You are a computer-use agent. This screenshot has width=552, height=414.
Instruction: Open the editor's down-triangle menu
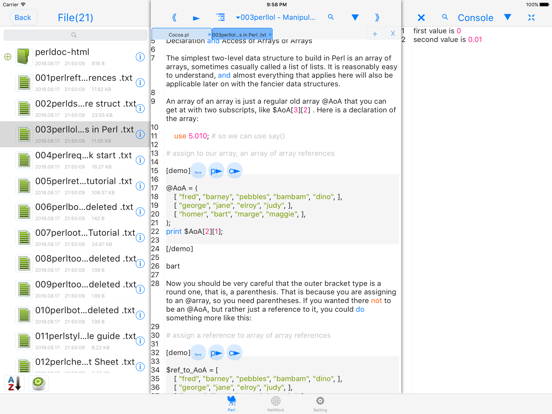pyautogui.click(x=355, y=17)
